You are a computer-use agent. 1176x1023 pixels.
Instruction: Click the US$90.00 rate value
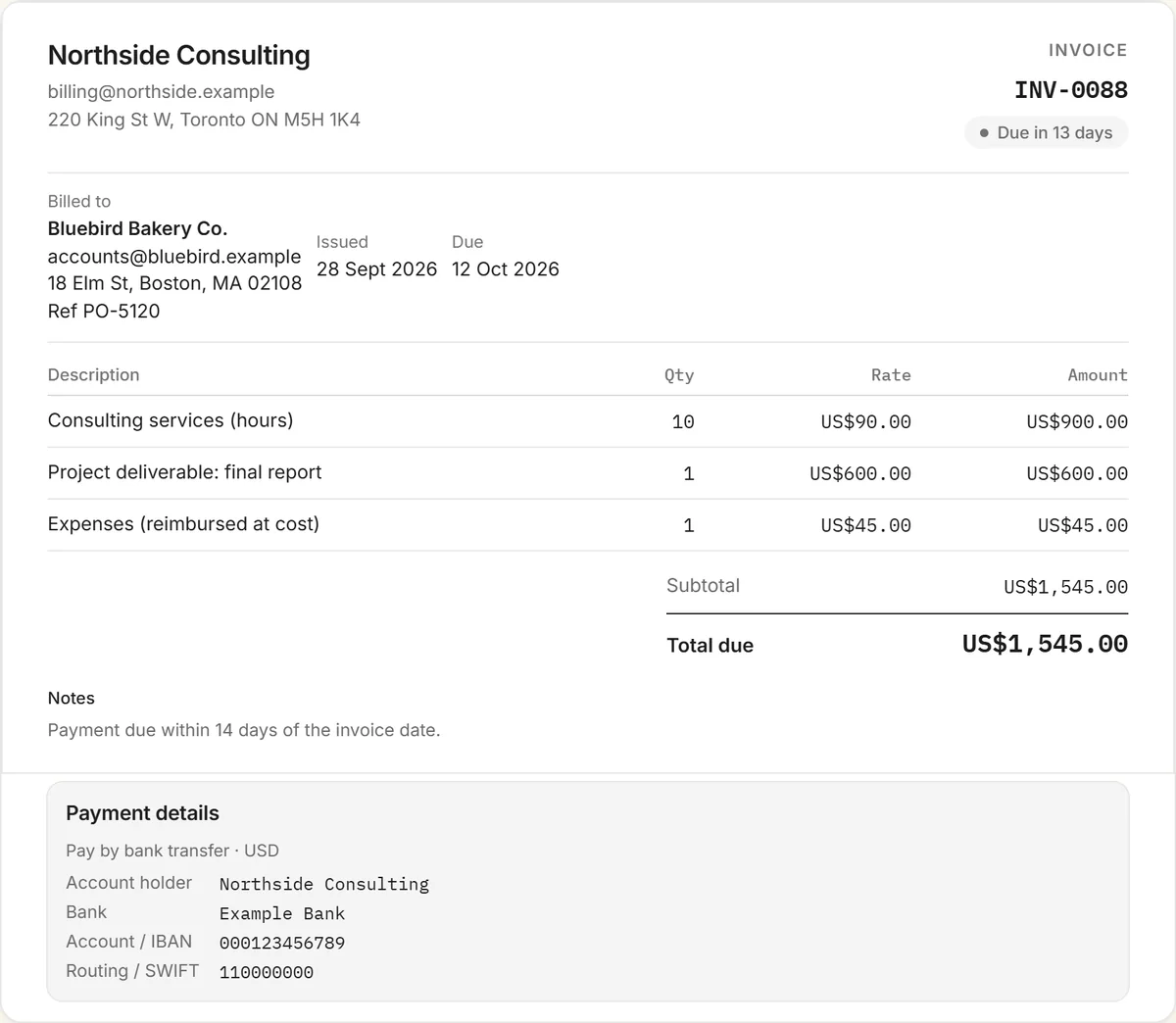[866, 421]
